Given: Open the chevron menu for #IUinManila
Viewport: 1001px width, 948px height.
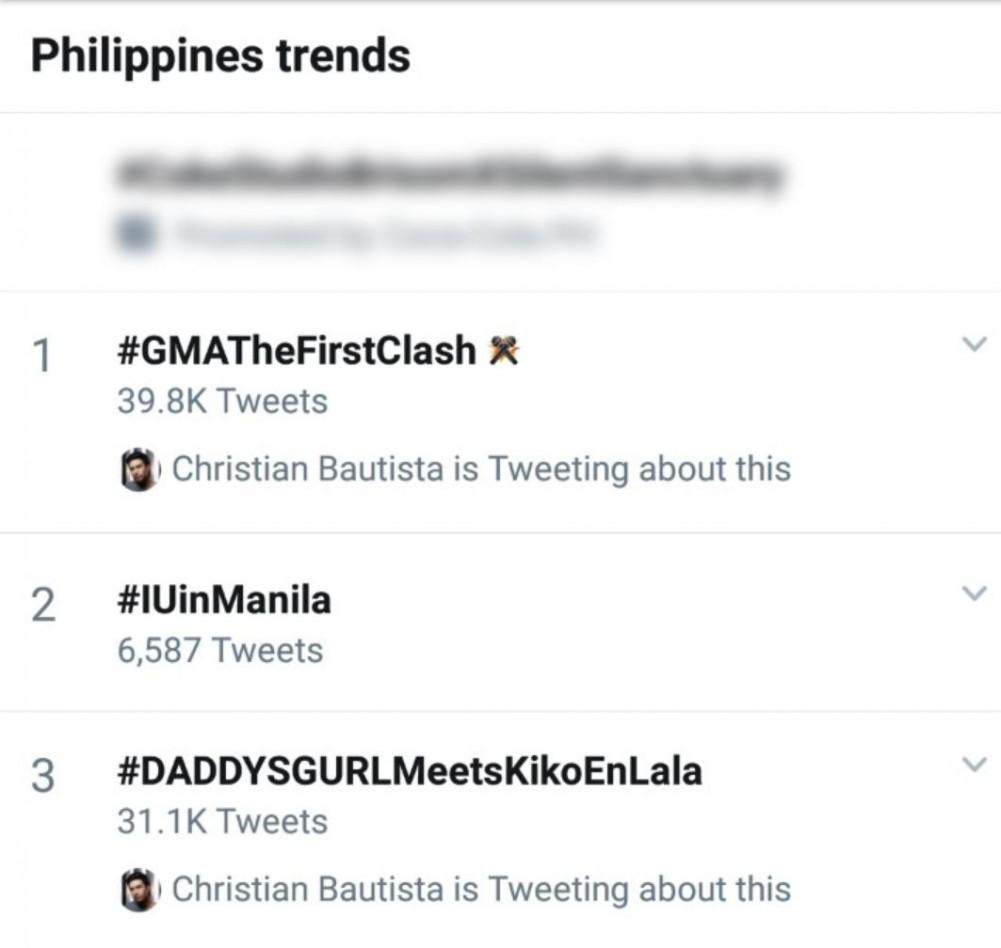Looking at the screenshot, I should coord(972,594).
